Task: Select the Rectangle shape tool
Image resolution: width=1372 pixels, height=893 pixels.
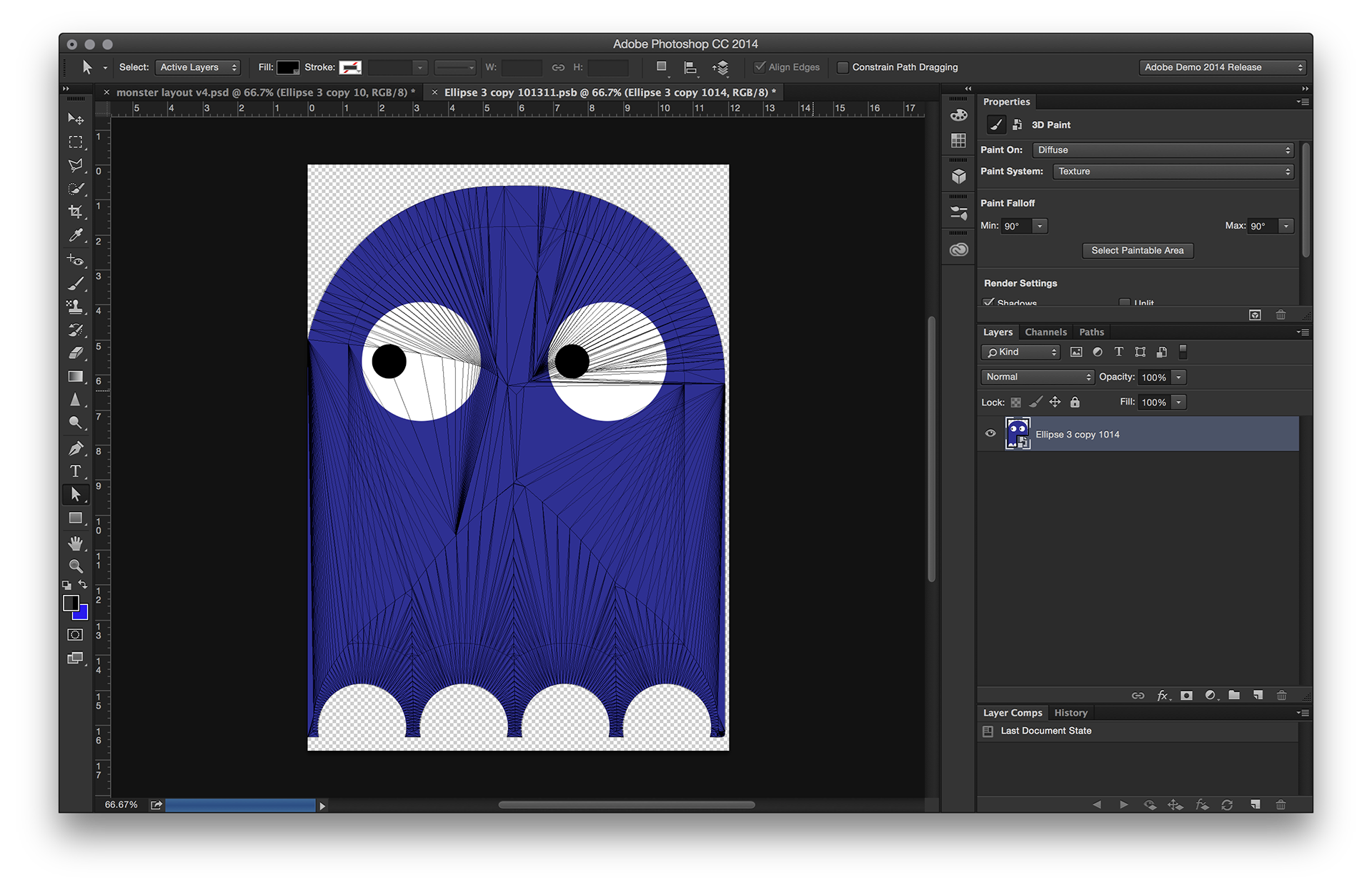Action: (75, 518)
